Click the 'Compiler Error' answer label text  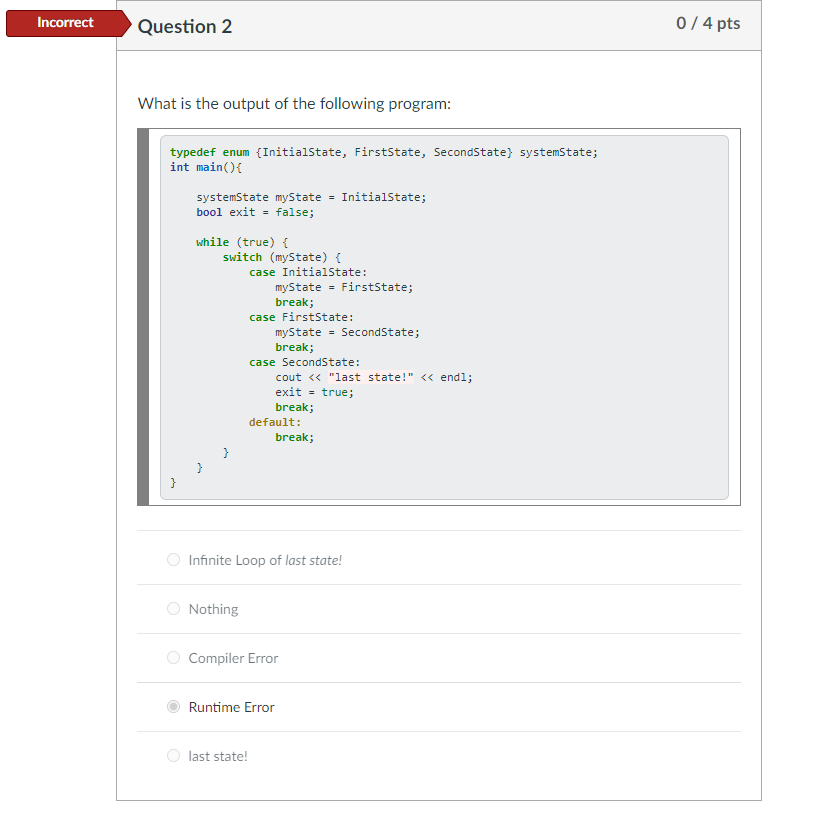pos(233,658)
